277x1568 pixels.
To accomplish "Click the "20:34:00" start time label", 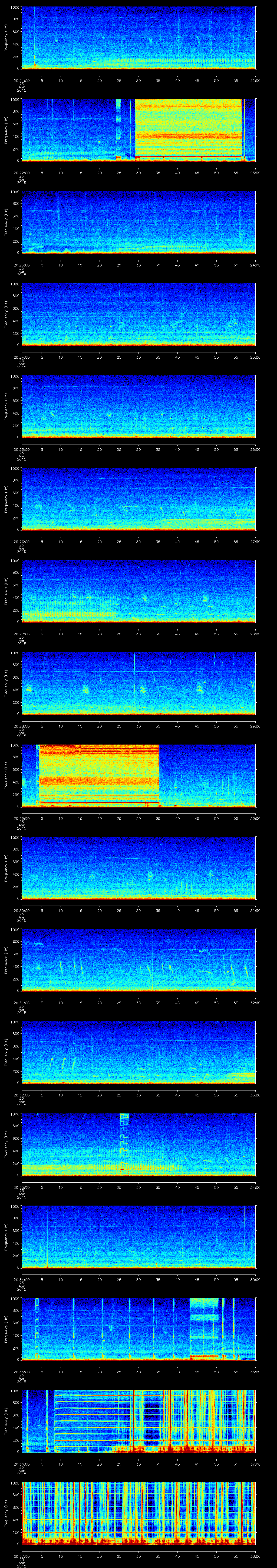I will pos(21,1279).
